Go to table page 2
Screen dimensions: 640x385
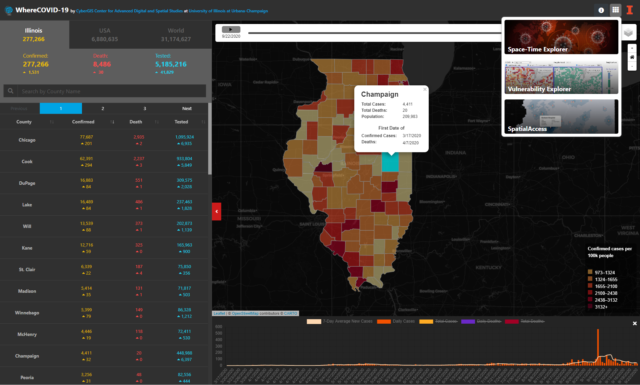coord(103,108)
